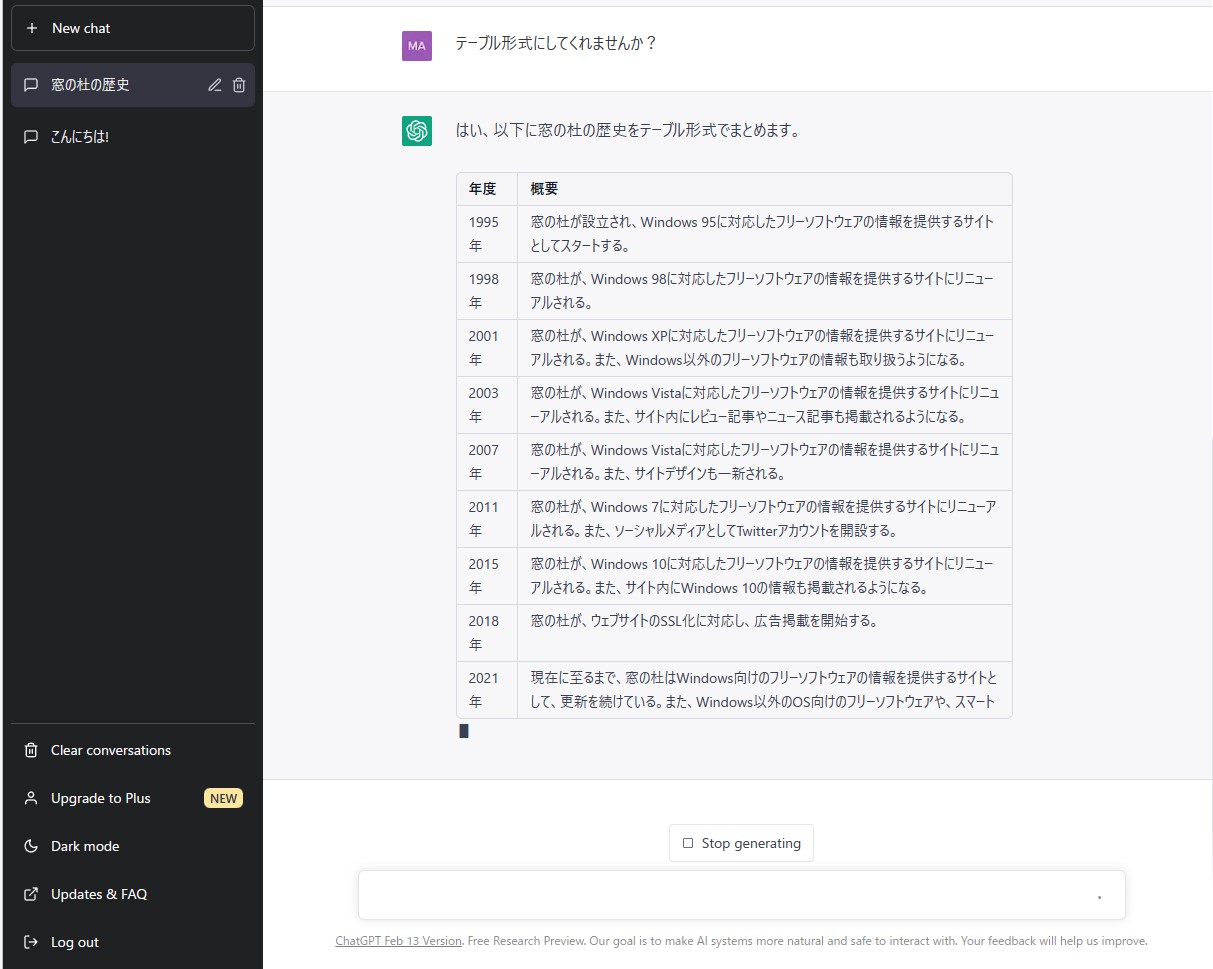Start a New chat

[x=132, y=28]
